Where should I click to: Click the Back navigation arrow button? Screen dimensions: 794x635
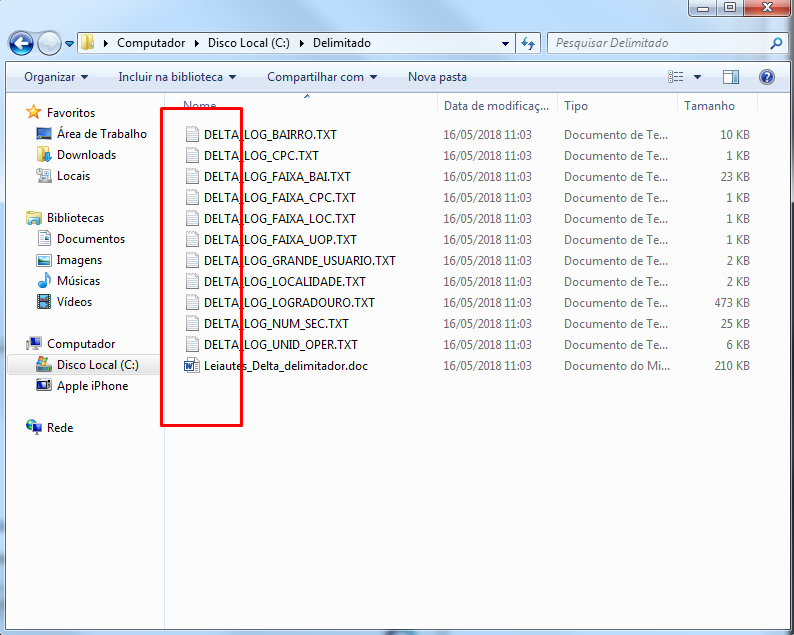[21, 44]
